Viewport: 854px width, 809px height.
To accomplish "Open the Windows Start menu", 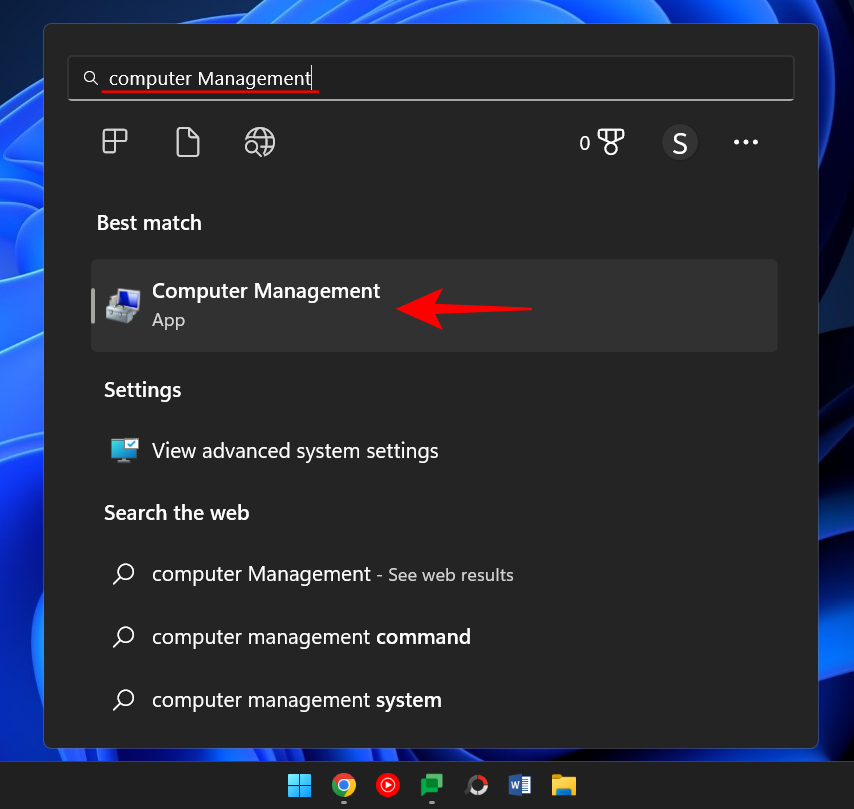I will click(x=298, y=785).
